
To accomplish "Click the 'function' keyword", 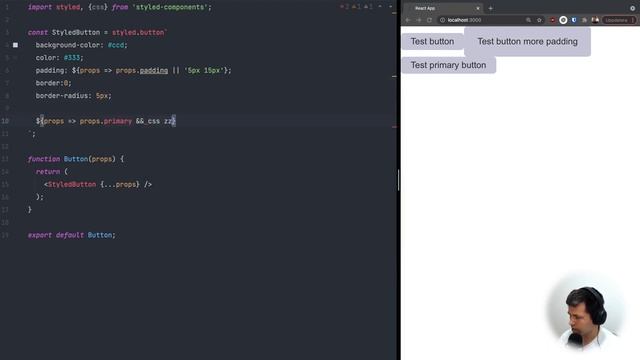I will [44, 159].
